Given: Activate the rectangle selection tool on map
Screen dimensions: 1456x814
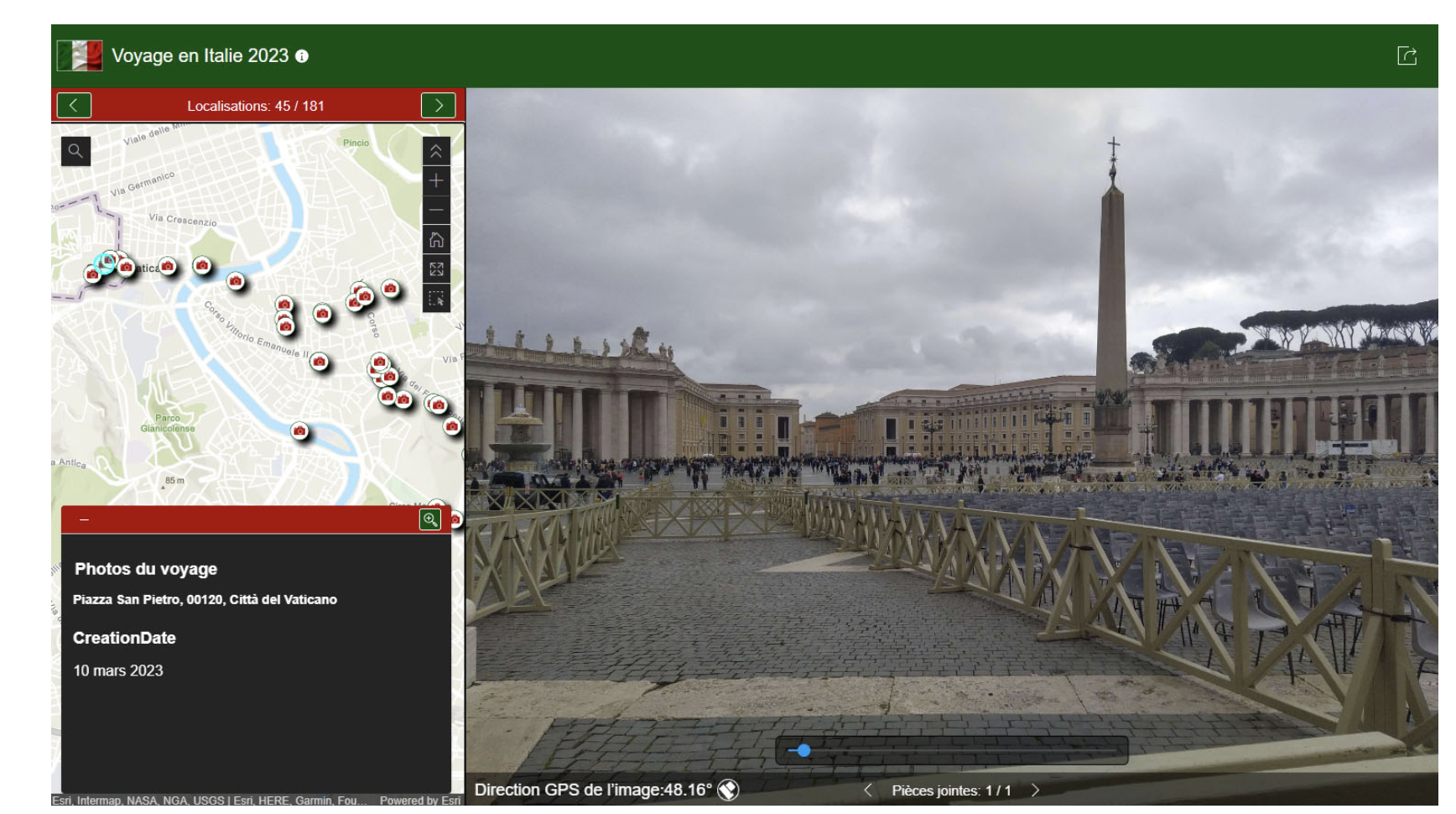Looking at the screenshot, I should (x=436, y=299).
